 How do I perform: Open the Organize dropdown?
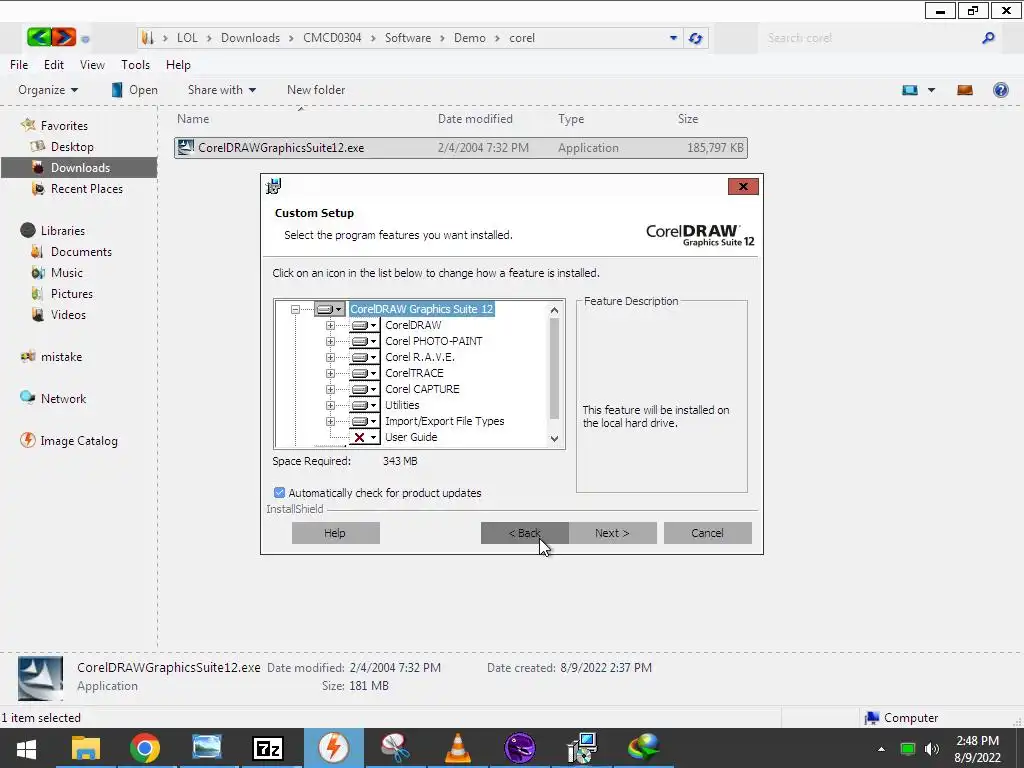tap(48, 90)
